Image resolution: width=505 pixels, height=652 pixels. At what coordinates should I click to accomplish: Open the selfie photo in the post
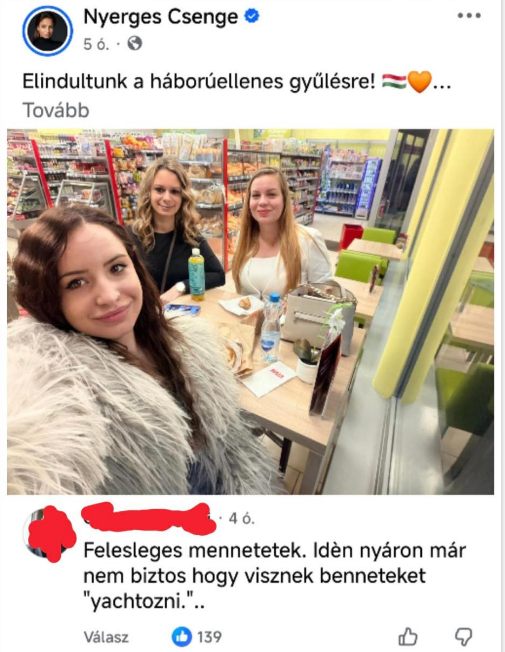coord(250,311)
